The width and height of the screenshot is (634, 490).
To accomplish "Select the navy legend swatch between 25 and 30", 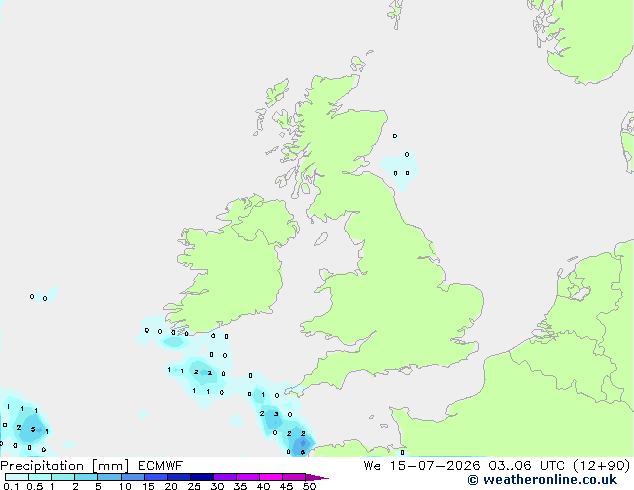I will coord(201,477).
